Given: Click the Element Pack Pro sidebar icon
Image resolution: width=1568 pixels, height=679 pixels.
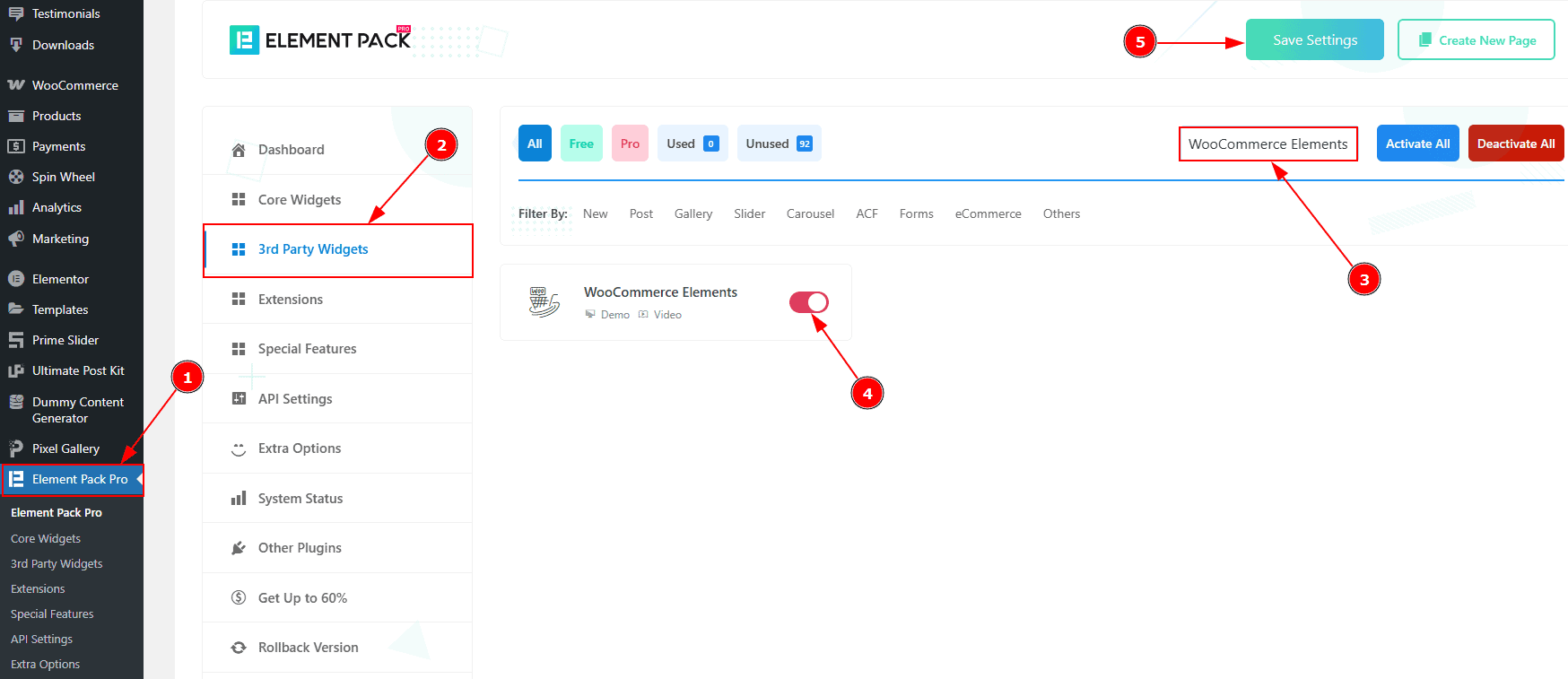Looking at the screenshot, I should 16,479.
